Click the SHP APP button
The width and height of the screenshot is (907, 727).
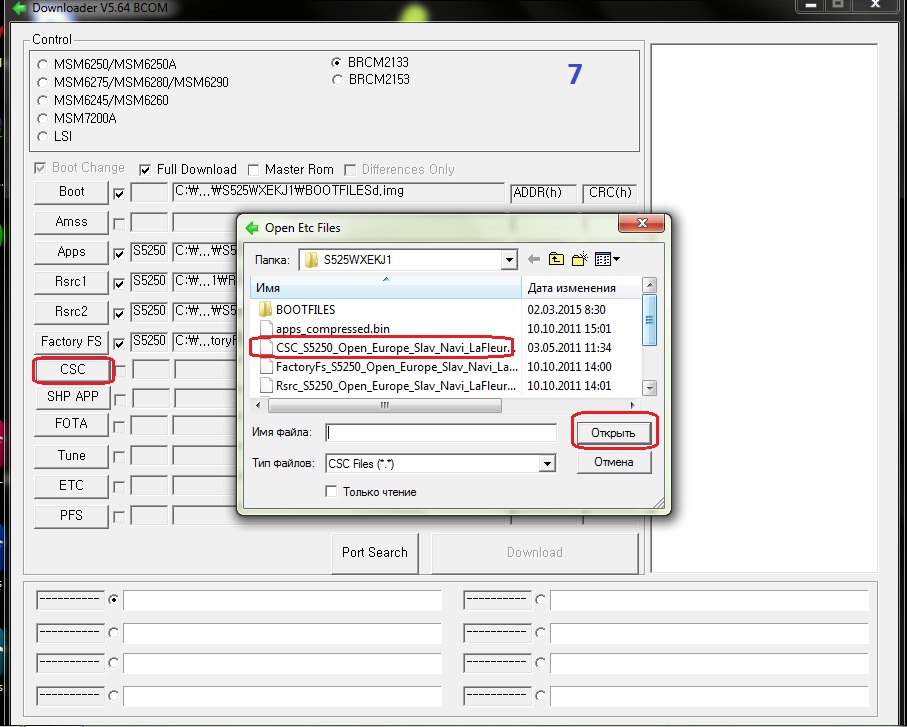click(x=72, y=397)
